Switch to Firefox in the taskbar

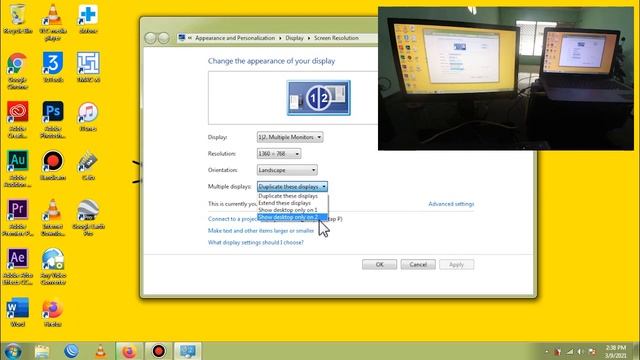coord(129,351)
